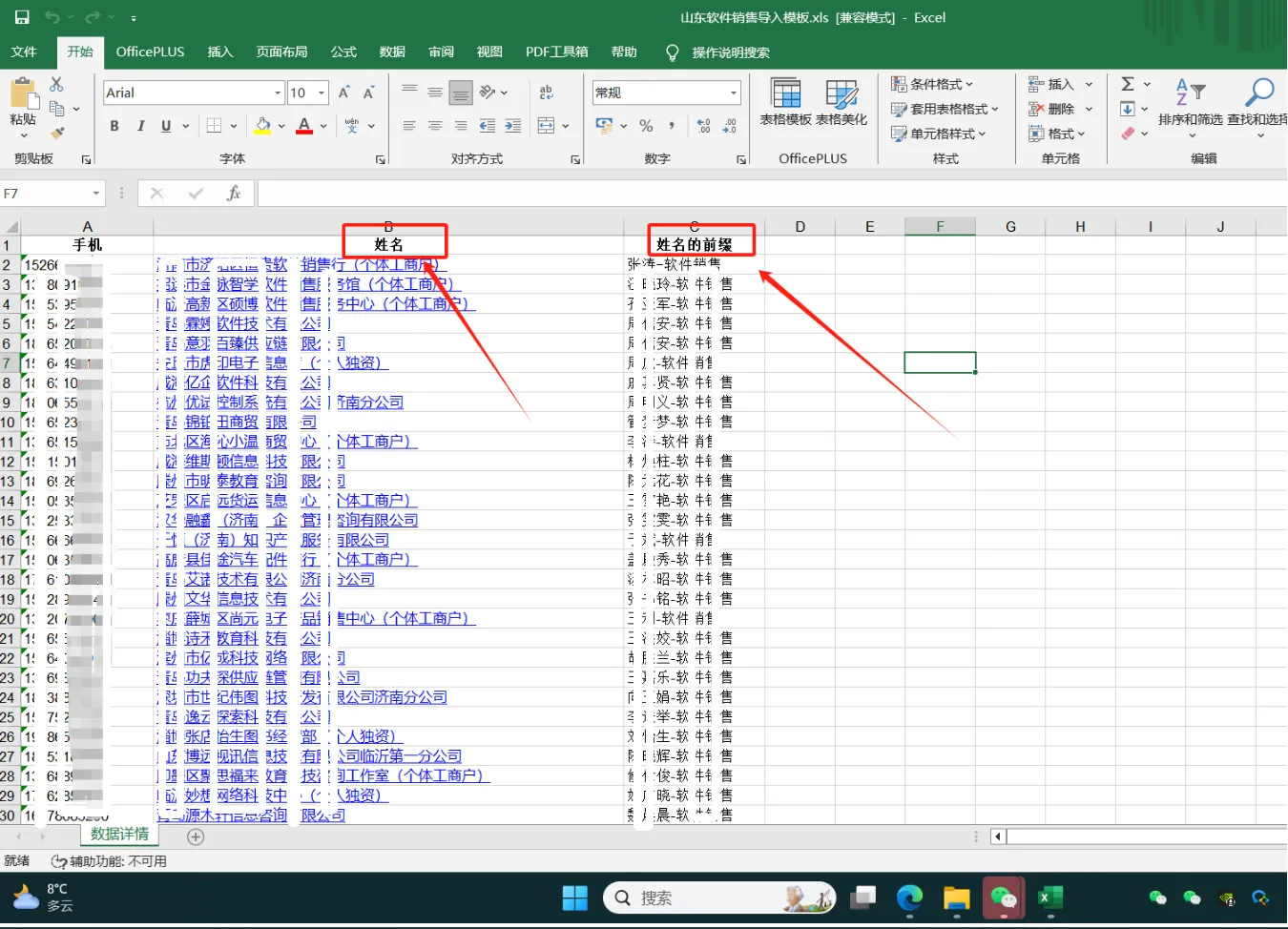The image size is (1288, 929).
Task: Toggle Italic formatting
Action: (x=140, y=126)
